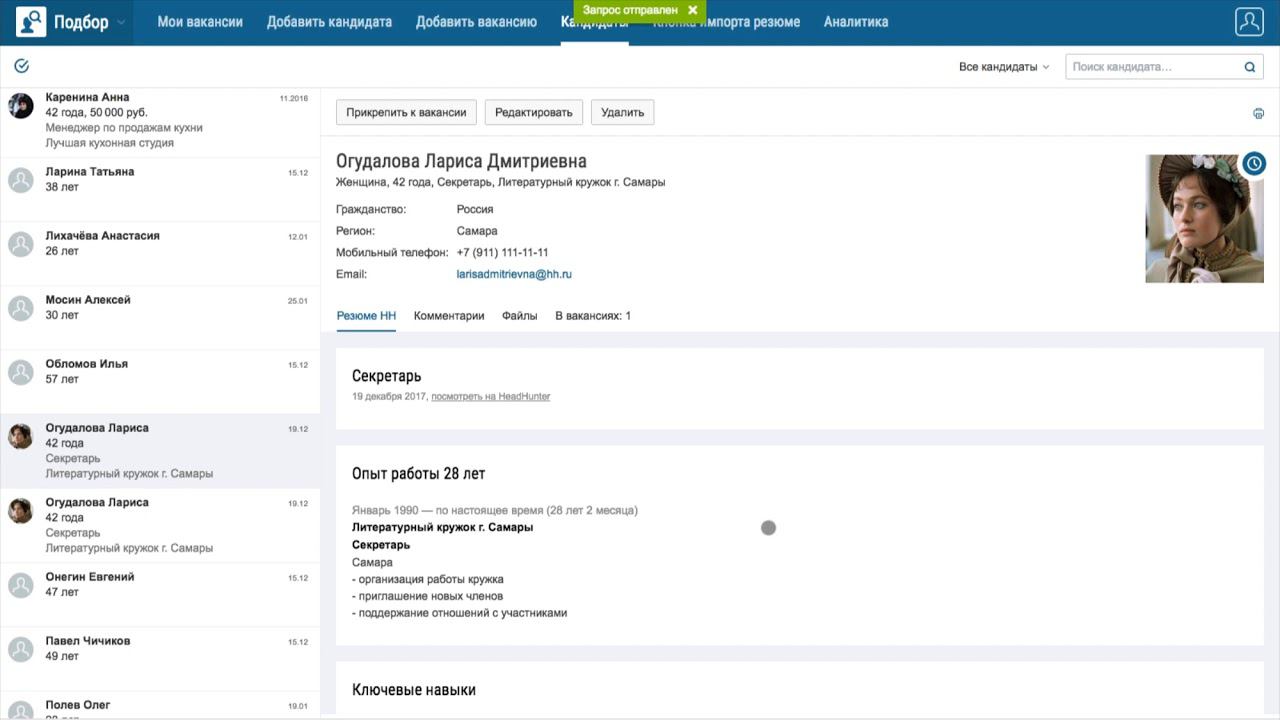
Task: Switch to Резюме HH tab
Action: 366,316
